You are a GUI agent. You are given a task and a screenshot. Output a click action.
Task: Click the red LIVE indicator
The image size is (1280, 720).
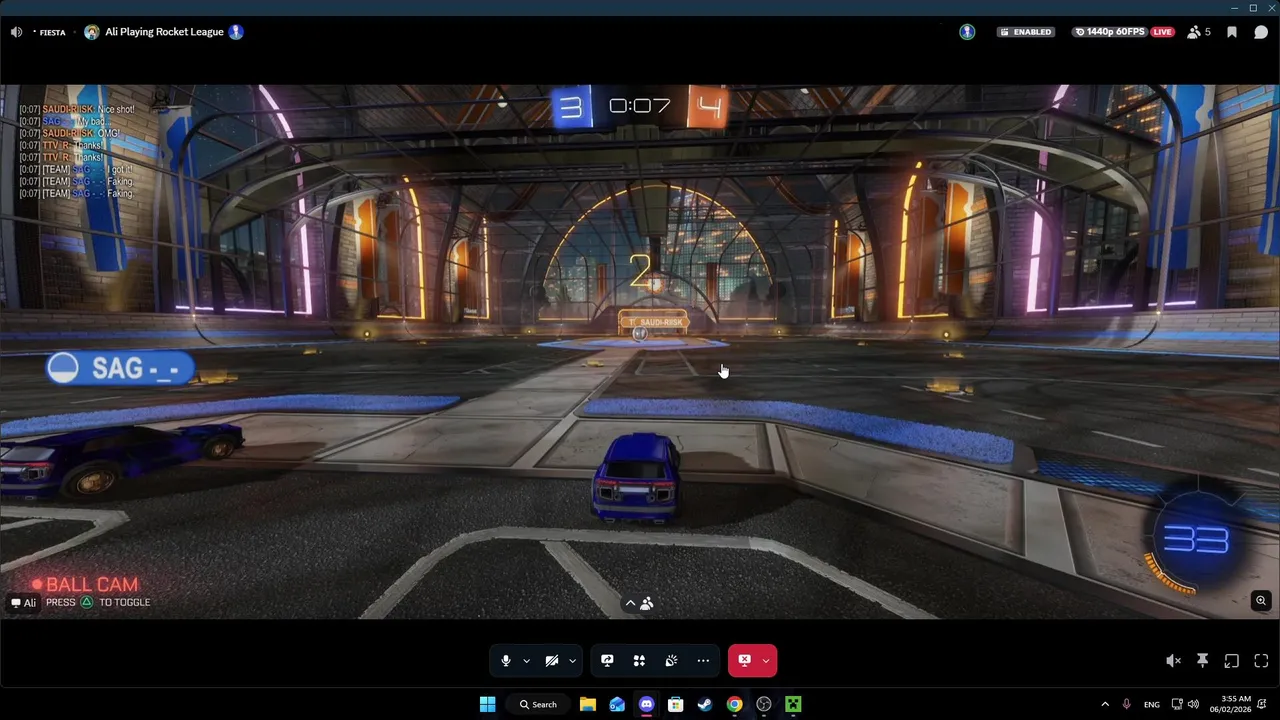tap(1162, 32)
